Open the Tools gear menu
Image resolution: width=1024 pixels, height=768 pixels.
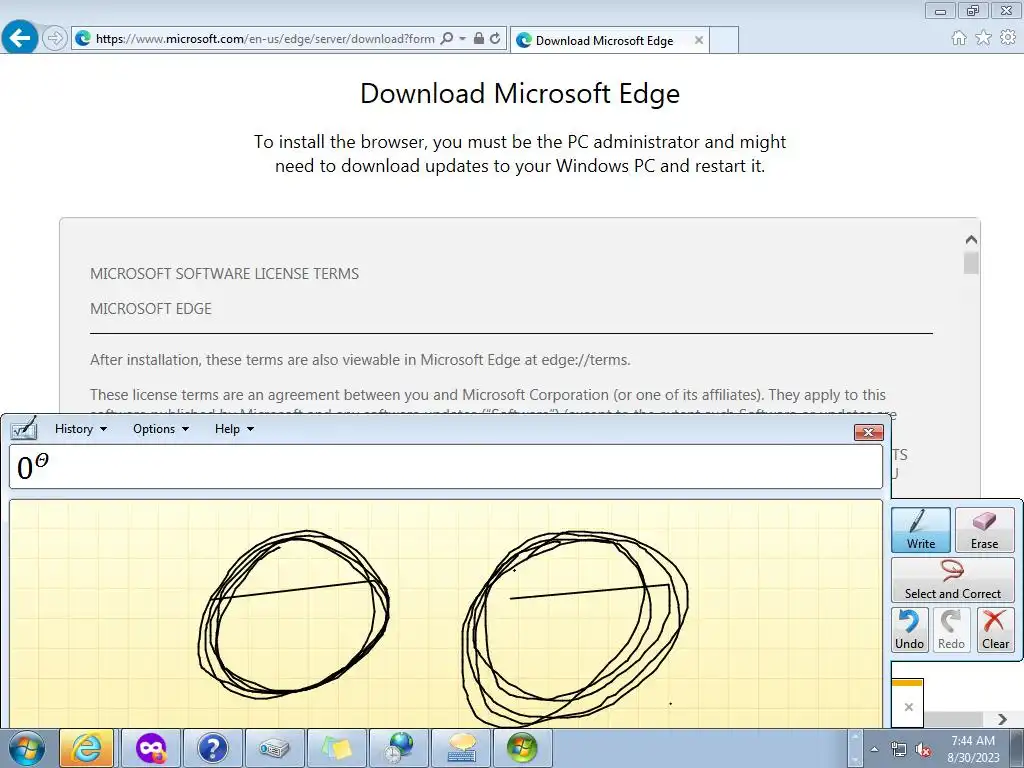tap(1008, 38)
